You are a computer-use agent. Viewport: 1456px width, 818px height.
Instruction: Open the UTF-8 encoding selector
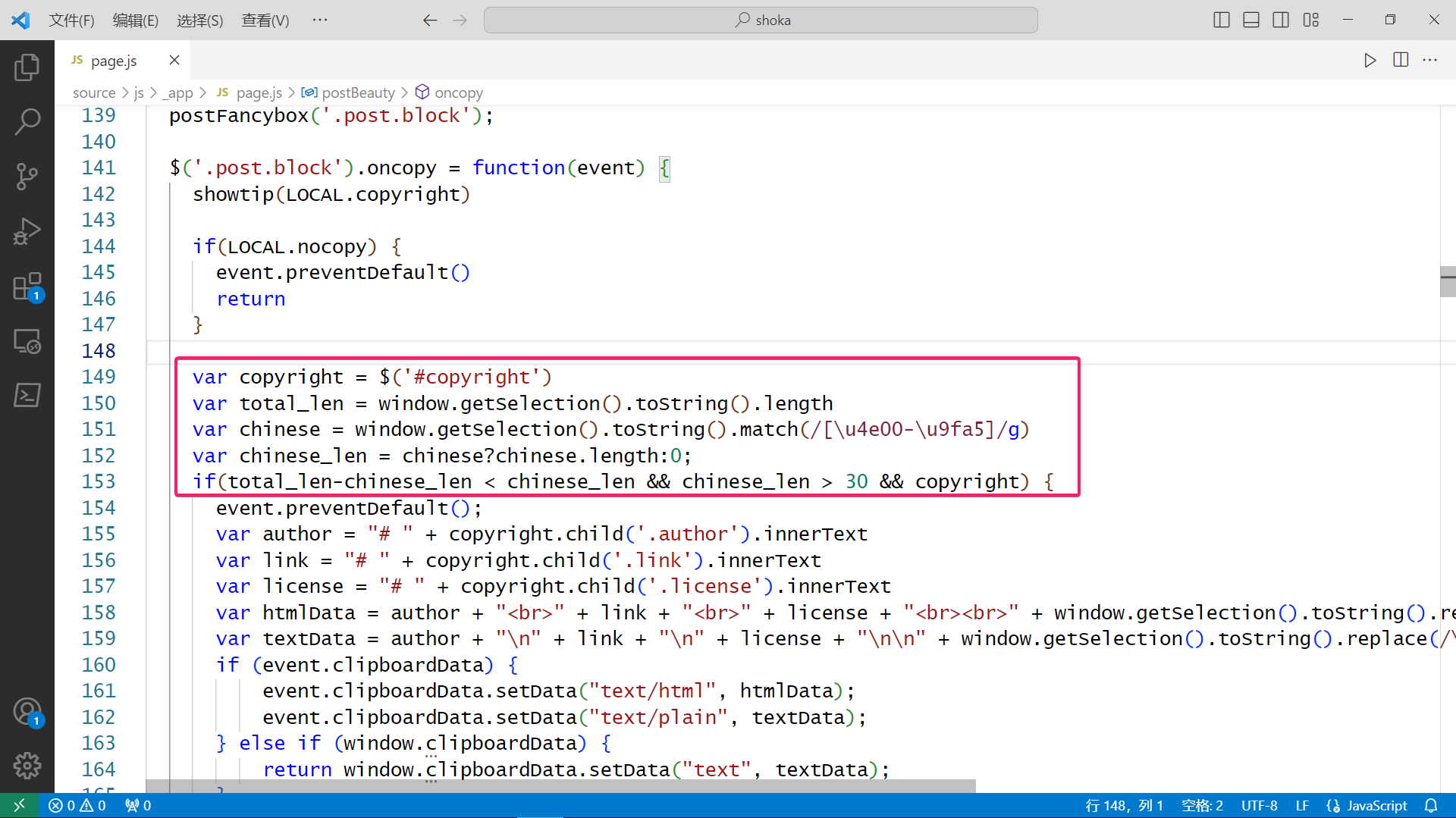1259,806
